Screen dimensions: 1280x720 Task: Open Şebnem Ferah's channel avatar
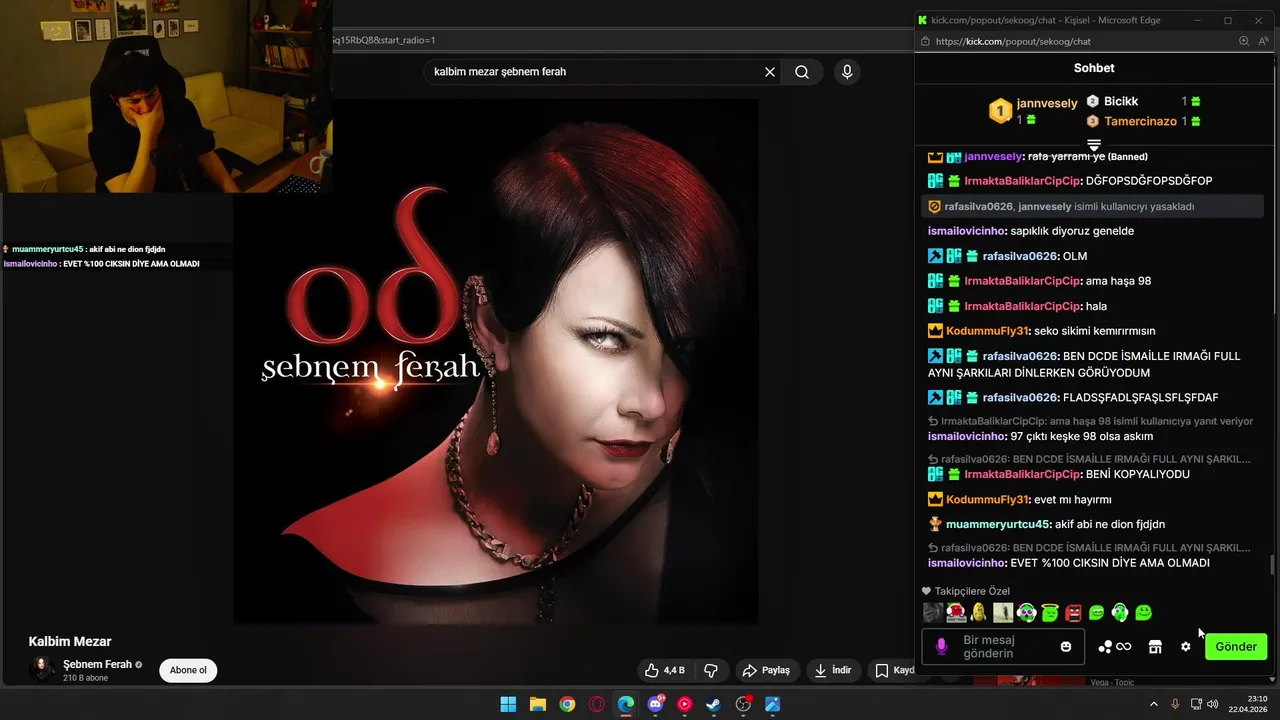(42, 670)
